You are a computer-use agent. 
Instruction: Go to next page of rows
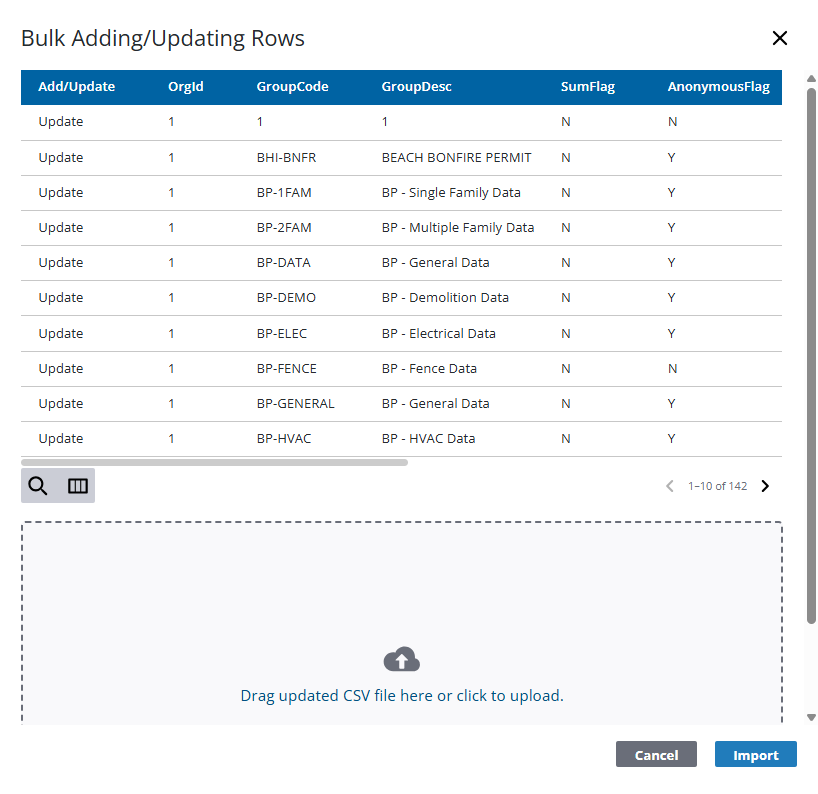coord(766,486)
